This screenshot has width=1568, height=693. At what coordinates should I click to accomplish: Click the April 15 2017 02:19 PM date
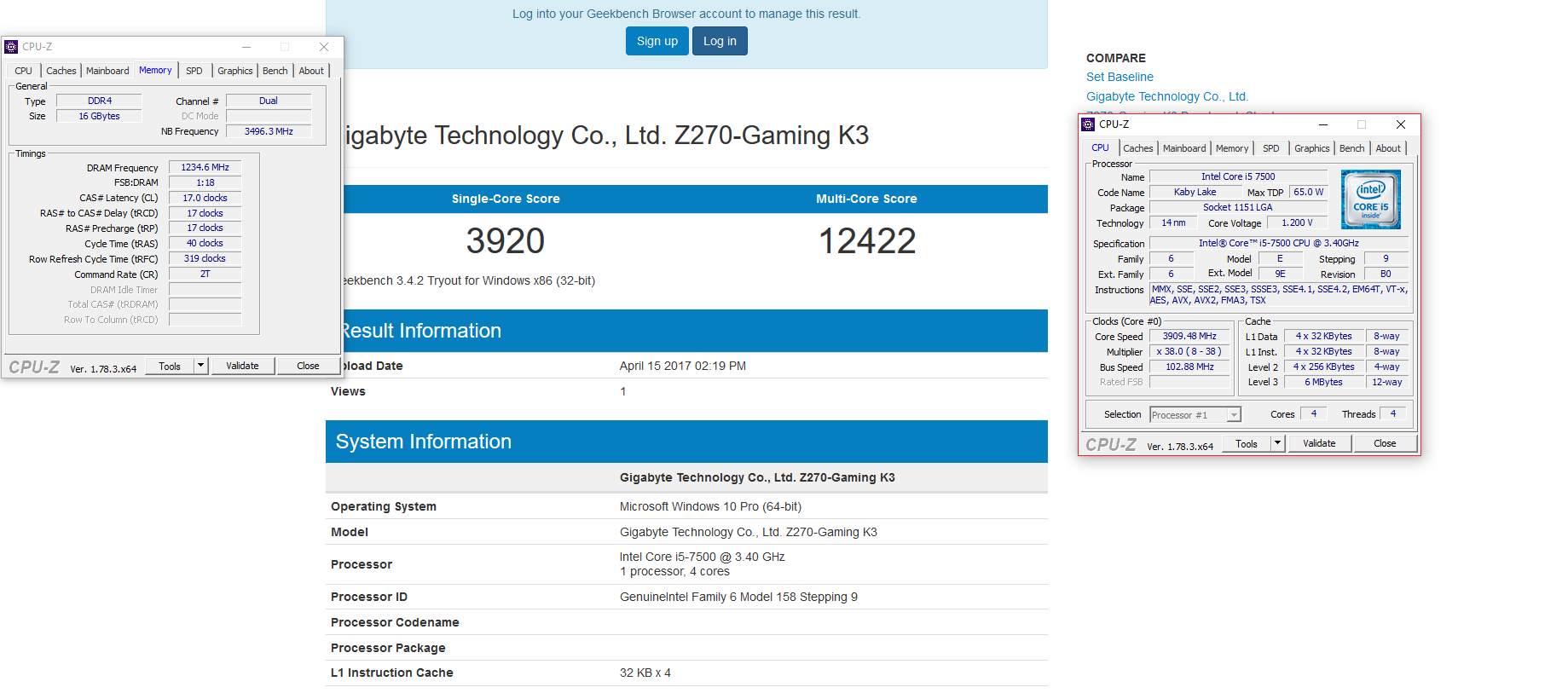[683, 366]
